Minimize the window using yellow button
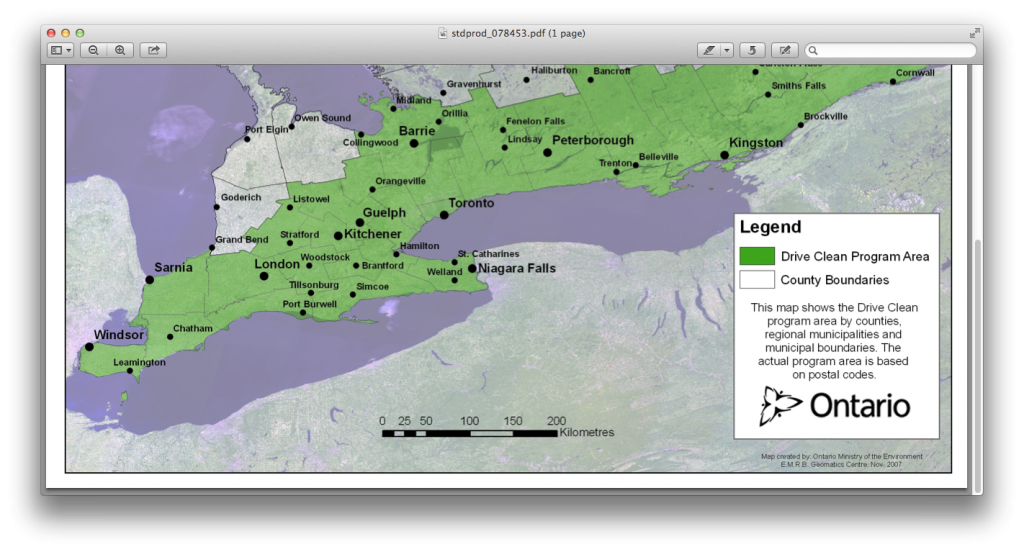 [66, 33]
